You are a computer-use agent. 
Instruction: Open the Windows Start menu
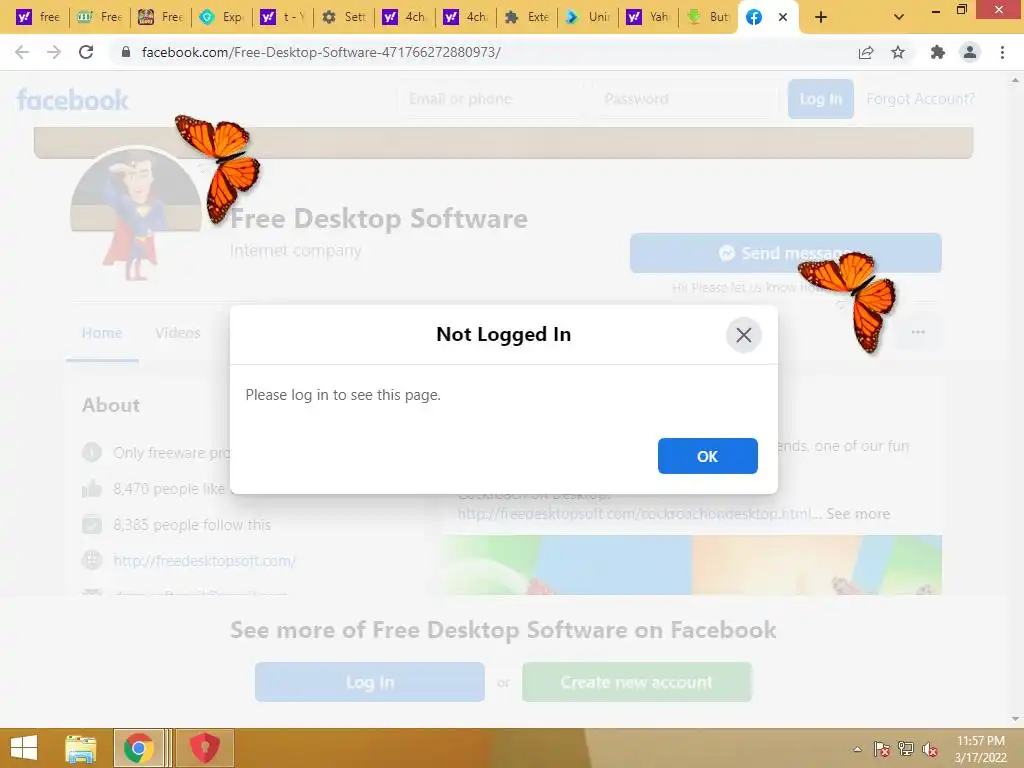(x=24, y=748)
